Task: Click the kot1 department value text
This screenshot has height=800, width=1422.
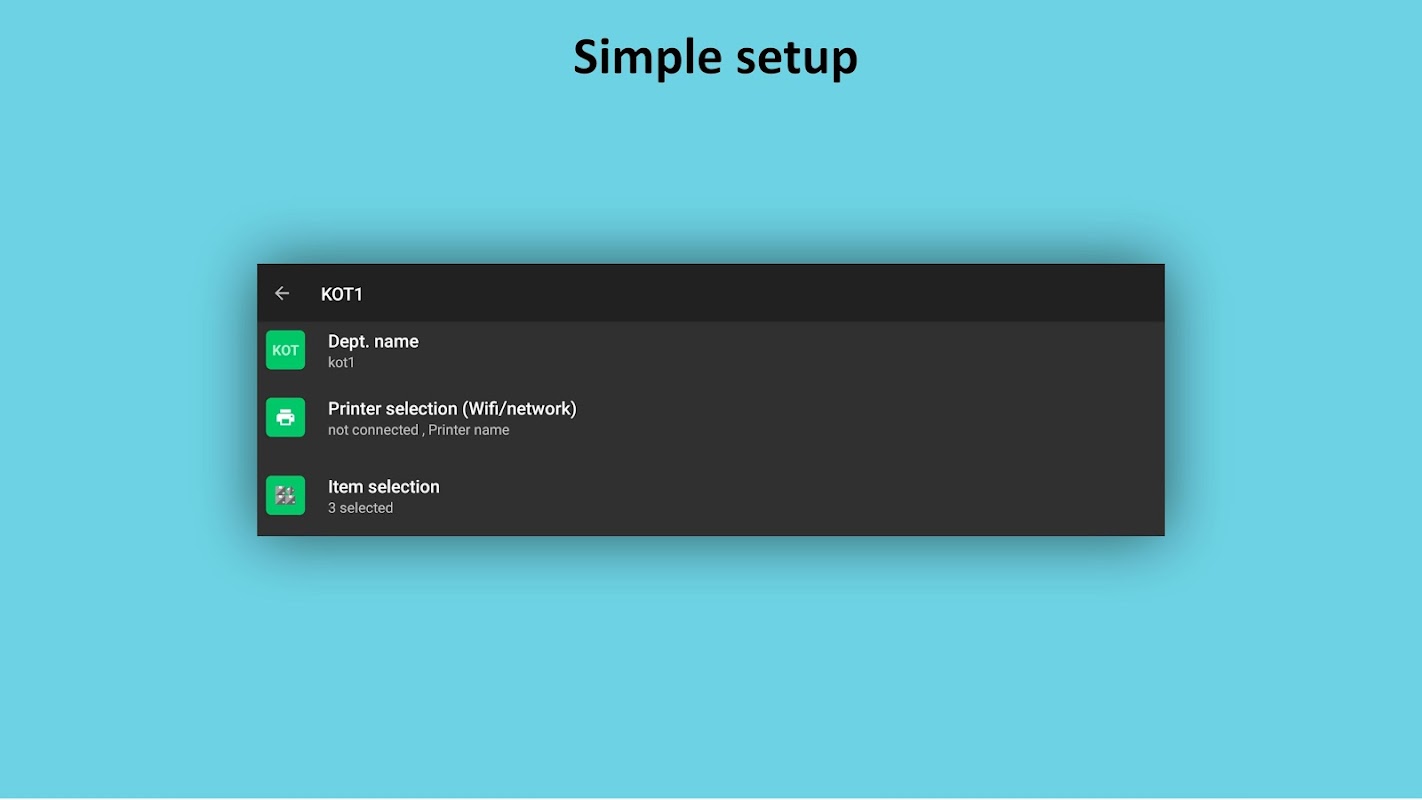Action: 341,363
